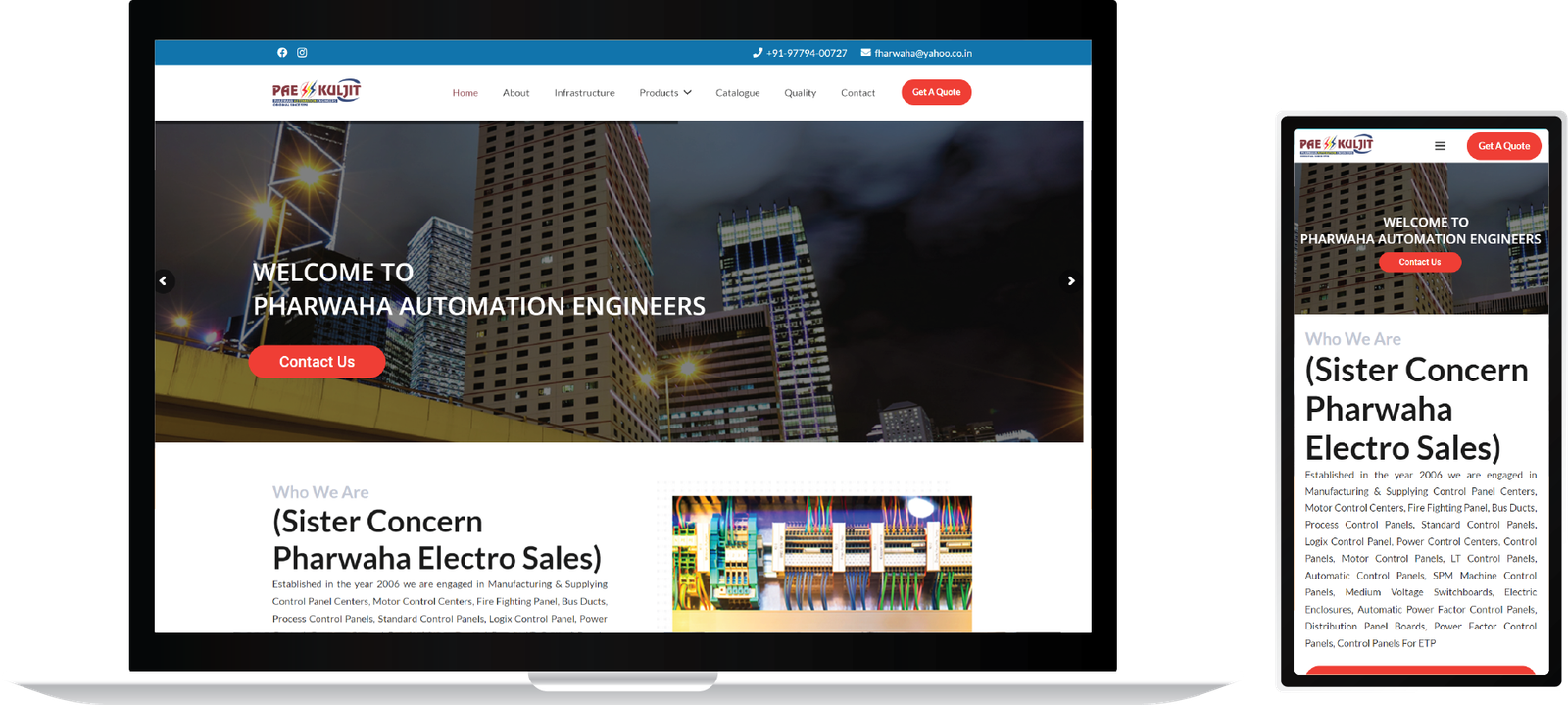1568x705 pixels.
Task: Select the Home menu item
Action: [x=465, y=93]
